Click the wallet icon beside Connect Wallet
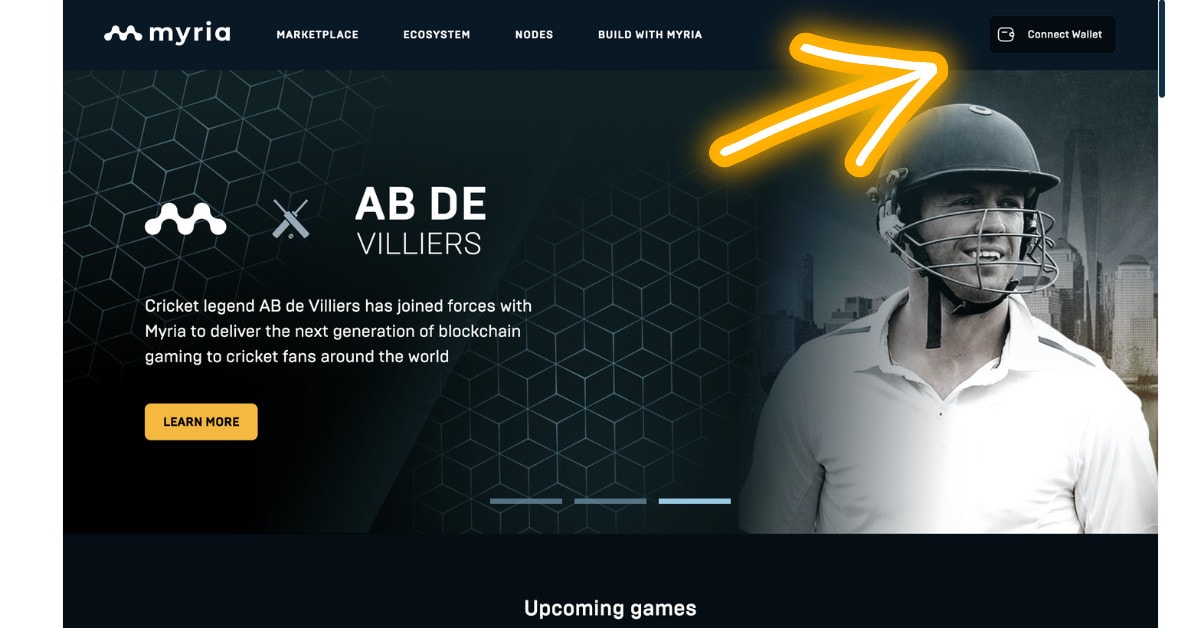The image size is (1200, 628). click(x=1007, y=34)
